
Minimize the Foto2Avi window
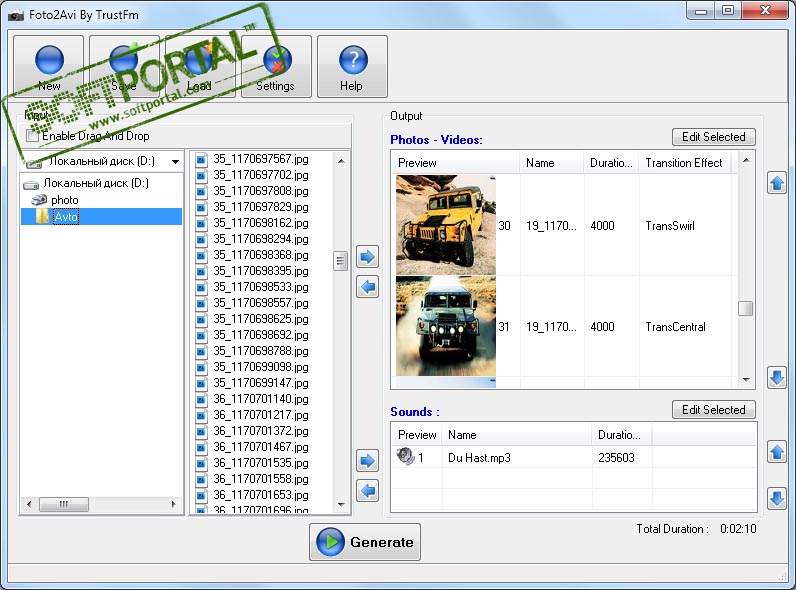click(x=701, y=10)
